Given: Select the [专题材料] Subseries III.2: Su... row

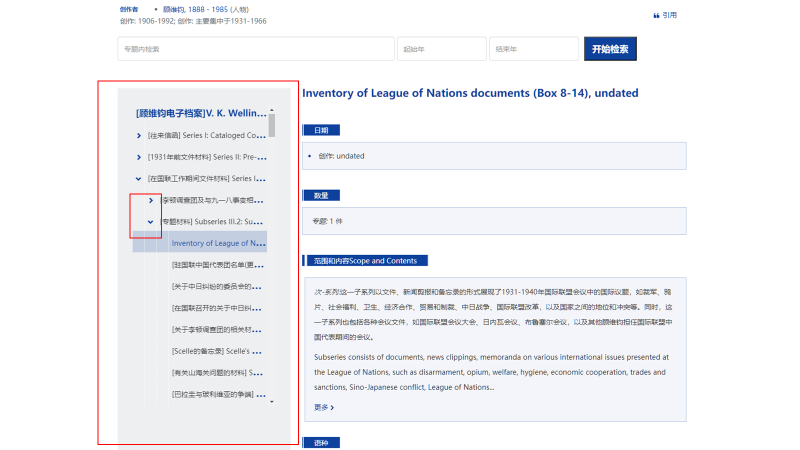Looking at the screenshot, I should click(212, 222).
